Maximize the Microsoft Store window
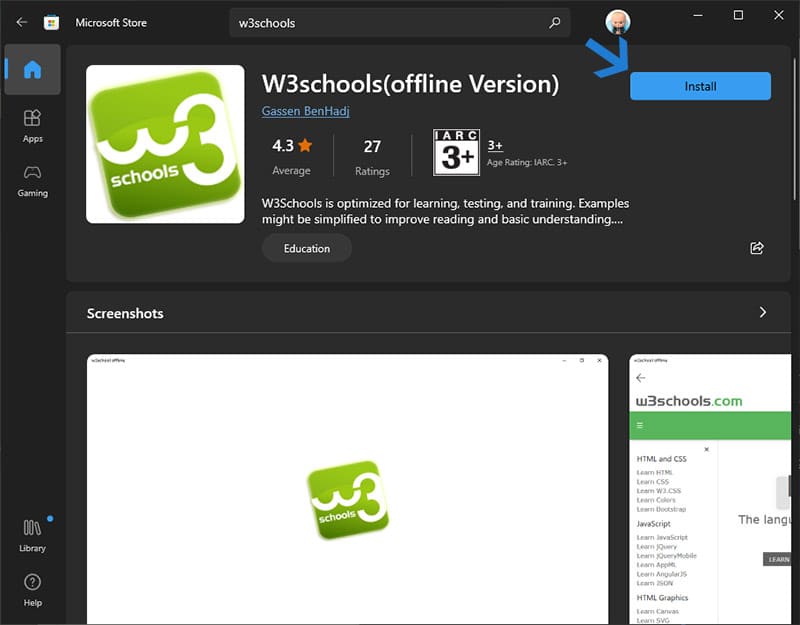The image size is (800, 625). click(x=738, y=15)
